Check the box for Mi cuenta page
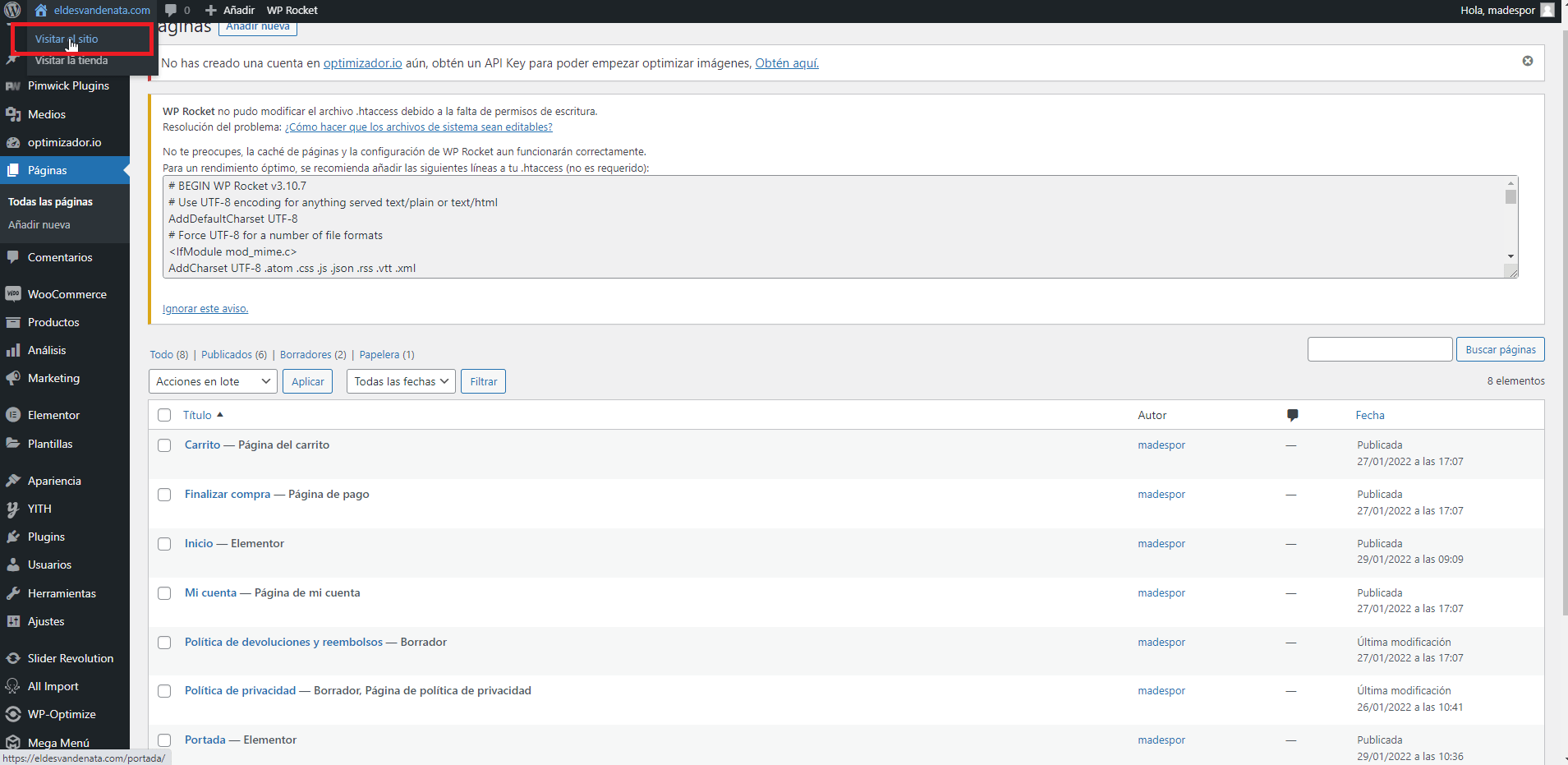 pyautogui.click(x=164, y=593)
